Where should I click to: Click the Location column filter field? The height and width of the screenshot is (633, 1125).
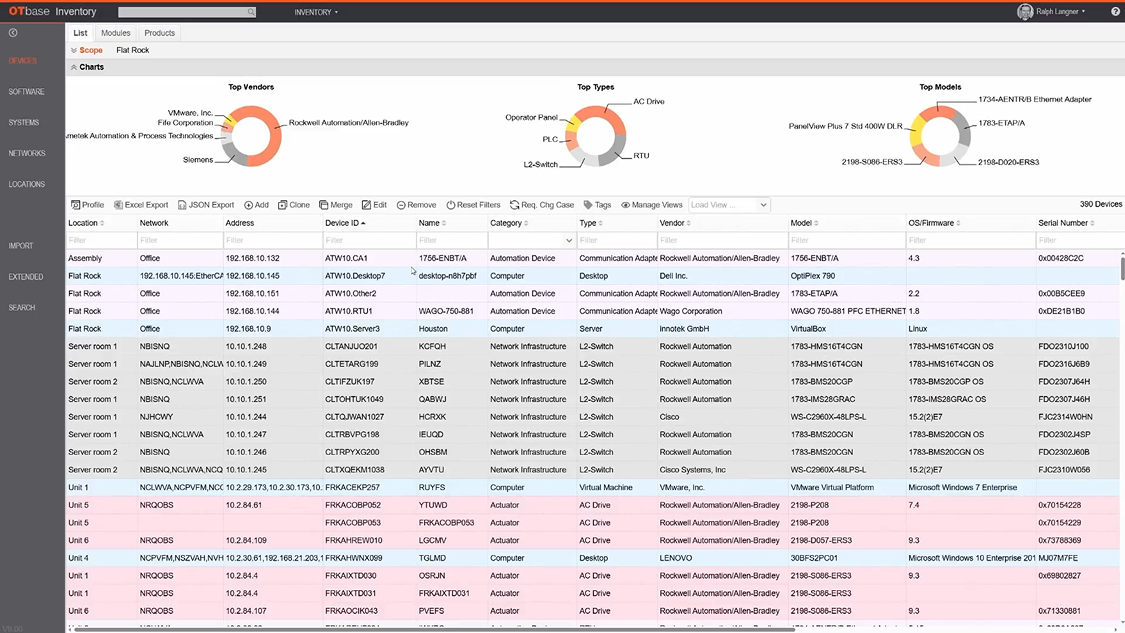pos(101,240)
